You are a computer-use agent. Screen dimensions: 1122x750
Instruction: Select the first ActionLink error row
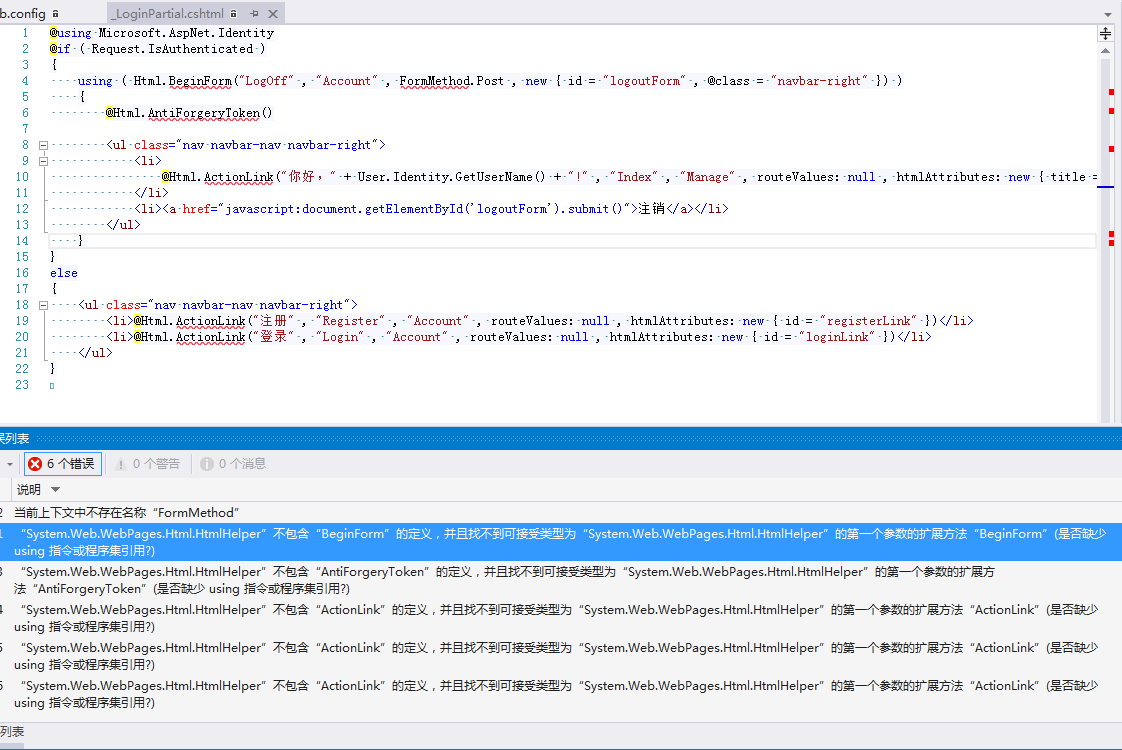click(x=561, y=618)
